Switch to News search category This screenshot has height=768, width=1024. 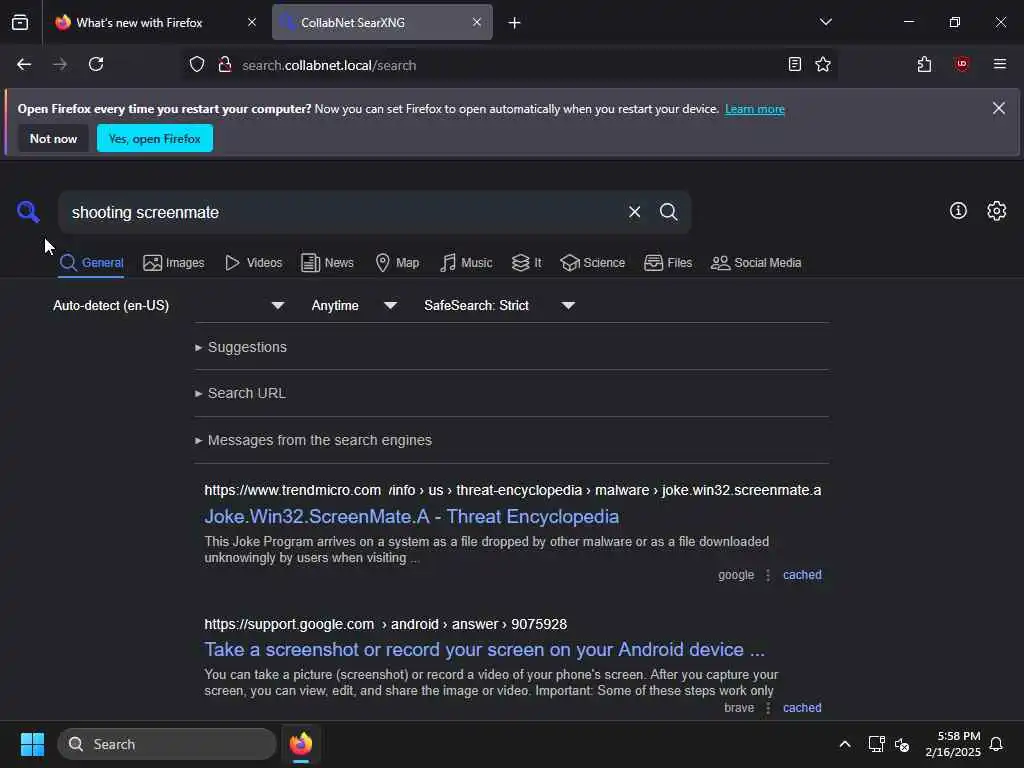[x=327, y=263]
